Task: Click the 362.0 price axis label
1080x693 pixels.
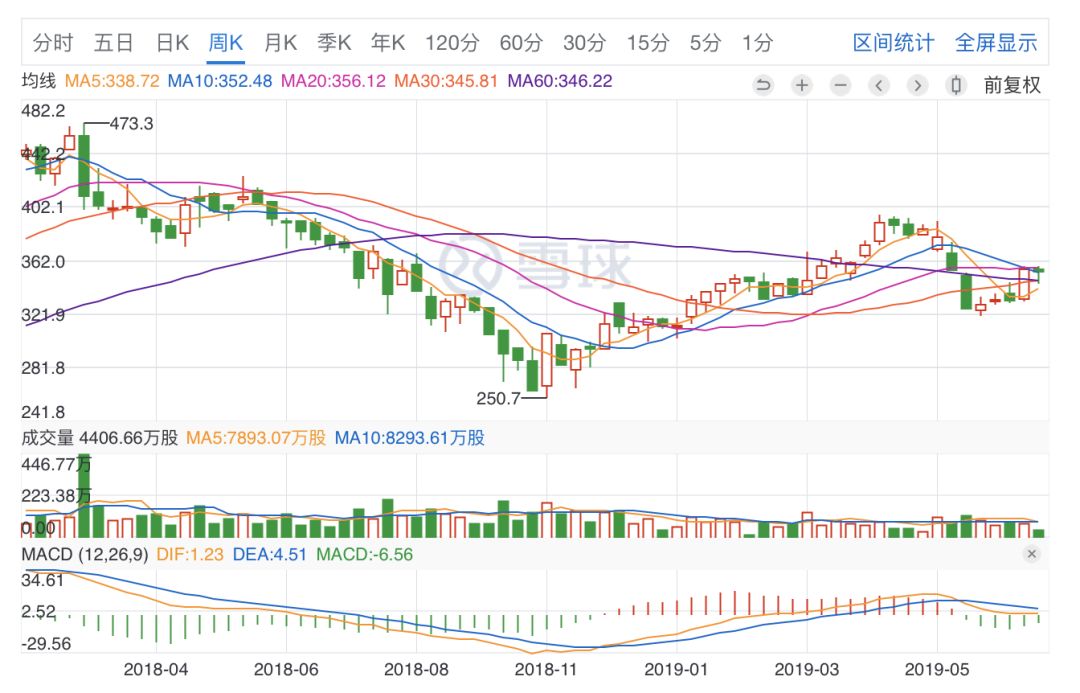Action: pos(43,262)
